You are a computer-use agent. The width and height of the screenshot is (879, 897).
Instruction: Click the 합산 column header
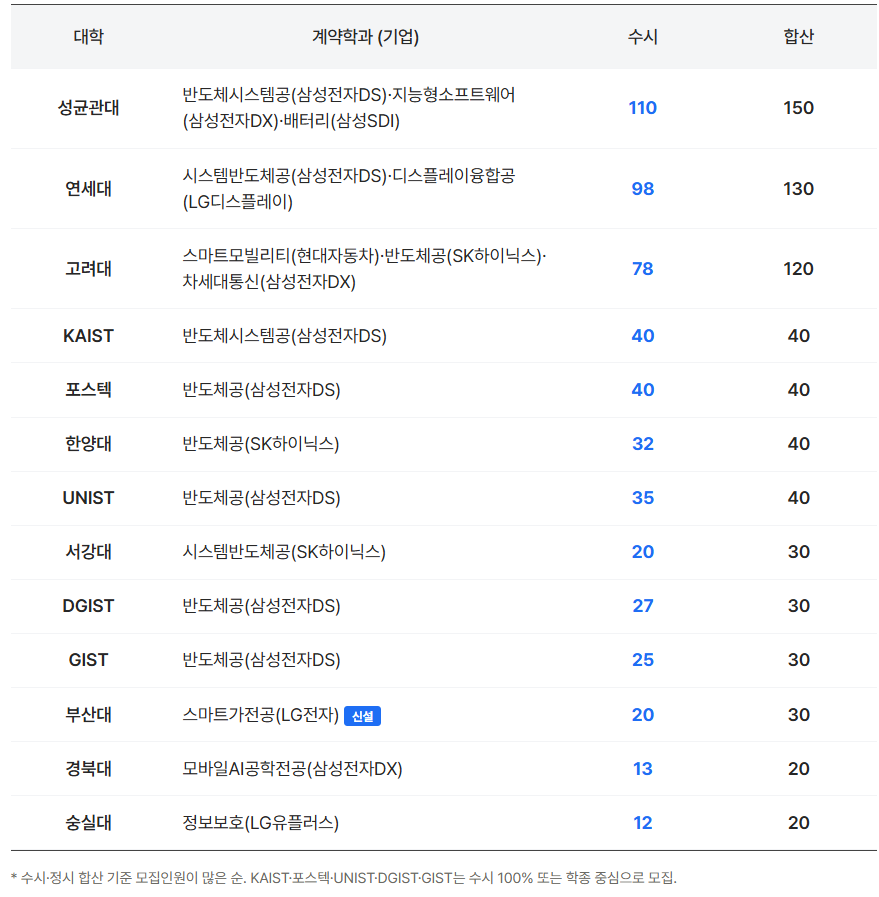point(798,37)
